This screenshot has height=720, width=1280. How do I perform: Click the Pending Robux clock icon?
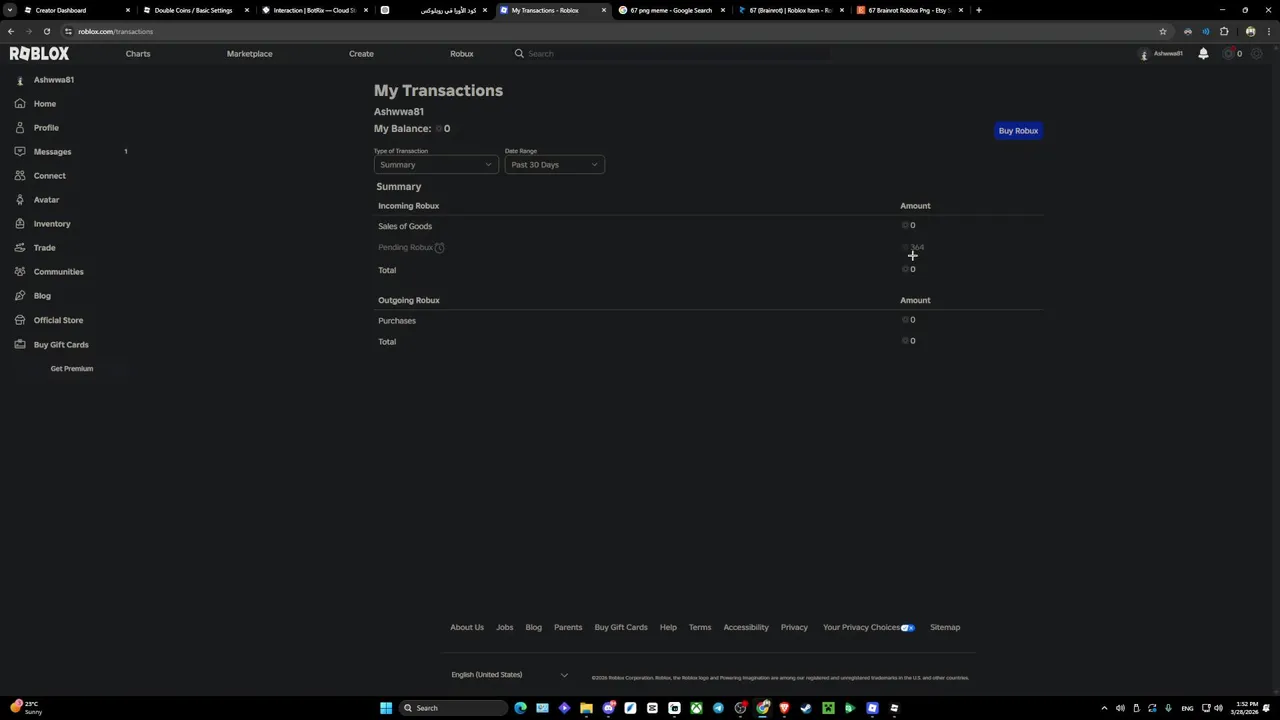(439, 247)
